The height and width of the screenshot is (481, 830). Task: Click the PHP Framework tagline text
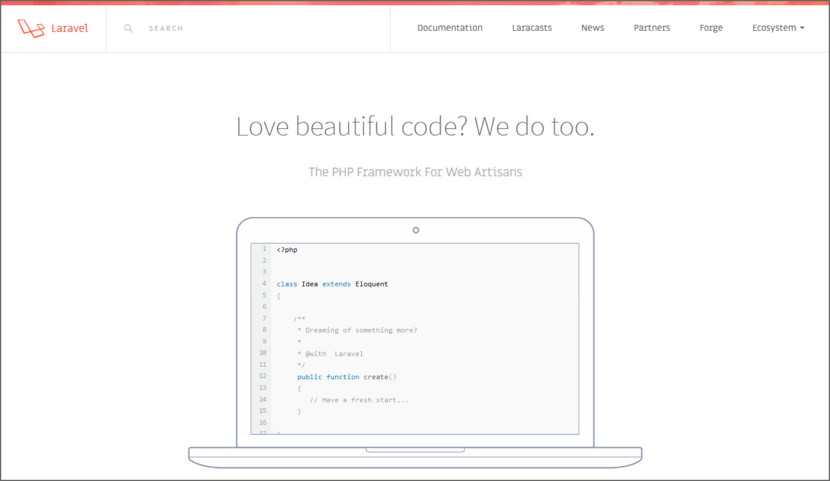coord(415,172)
